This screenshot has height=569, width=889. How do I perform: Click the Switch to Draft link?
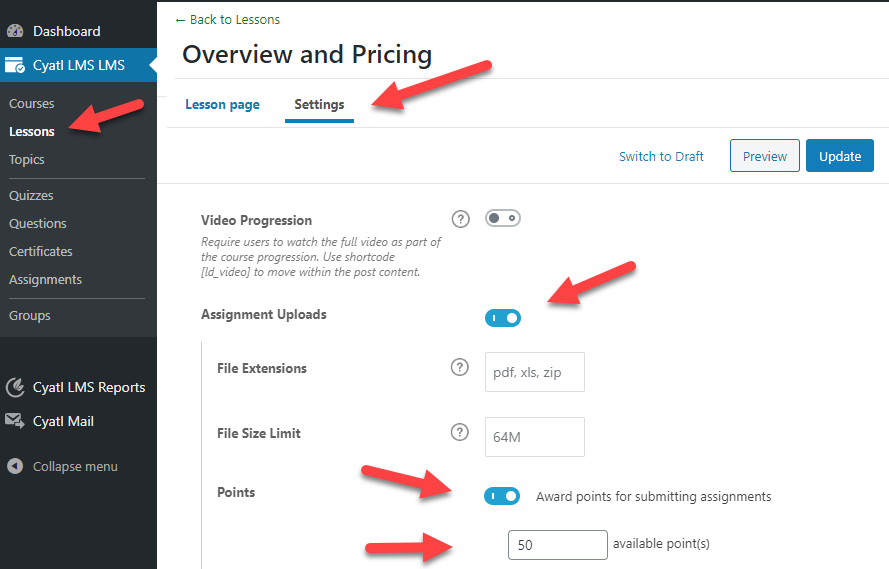coord(661,156)
